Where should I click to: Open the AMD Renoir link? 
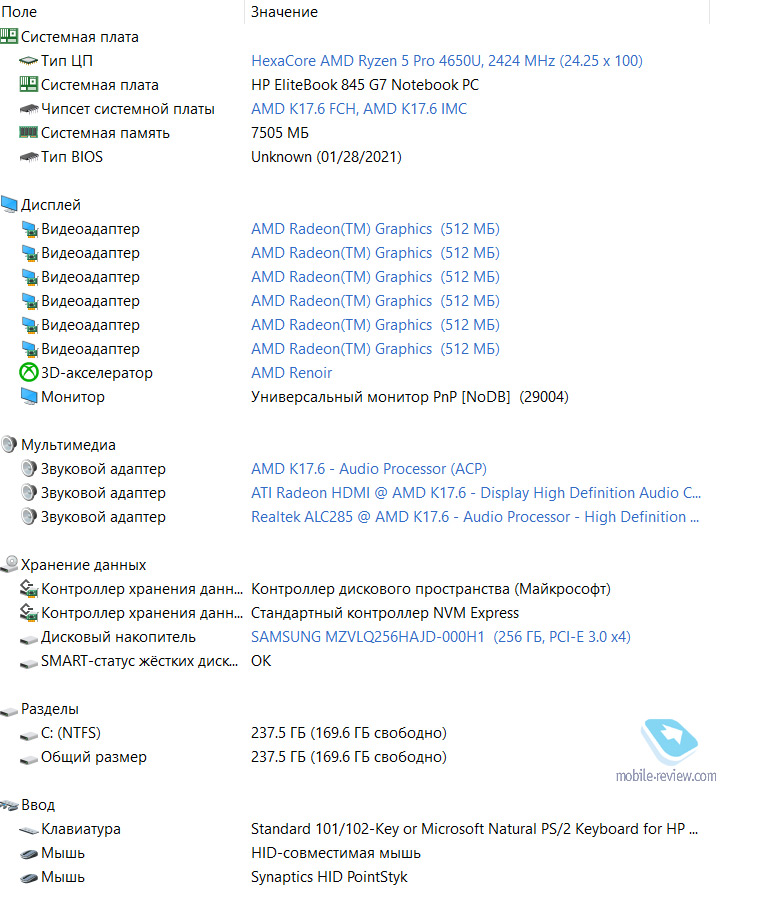point(292,373)
